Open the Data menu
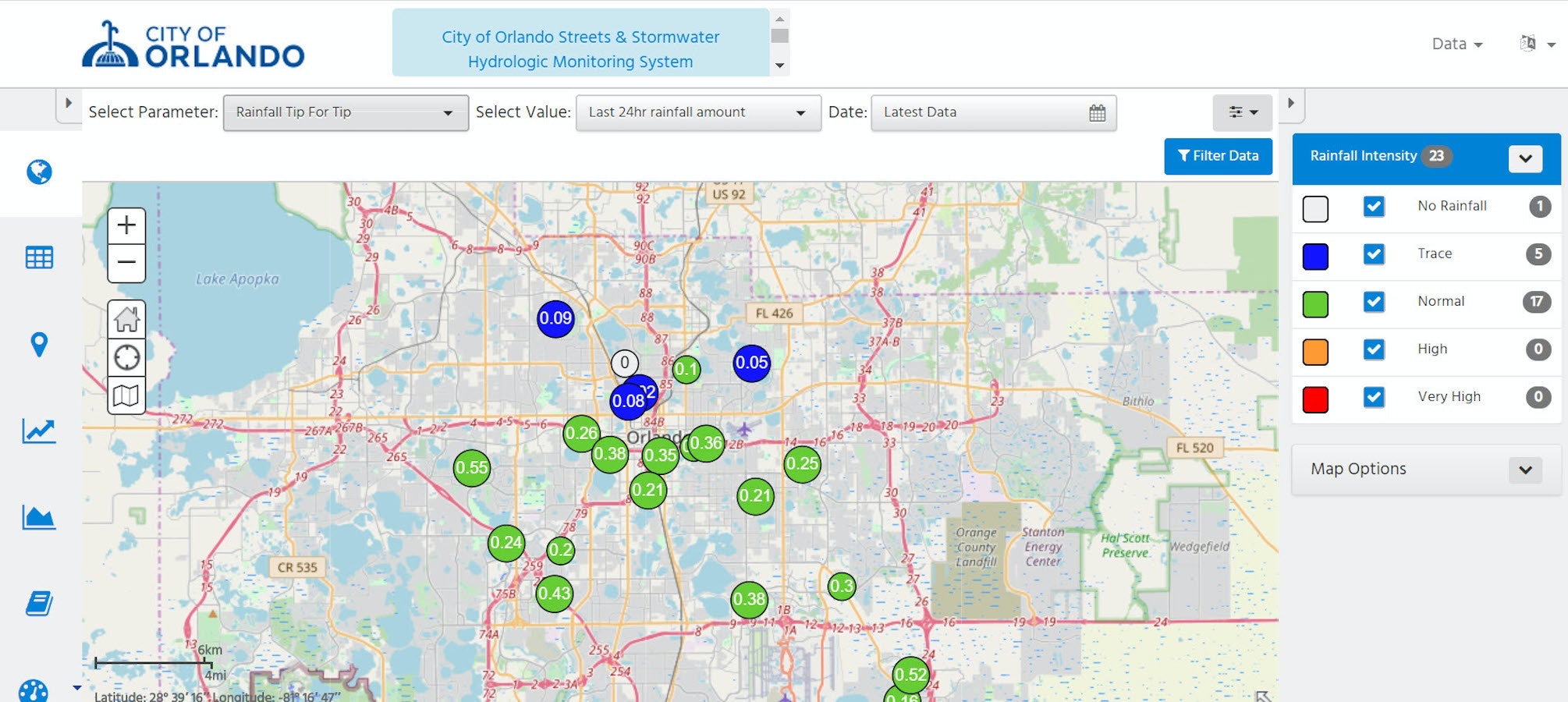This screenshot has width=1568, height=702. [1456, 44]
